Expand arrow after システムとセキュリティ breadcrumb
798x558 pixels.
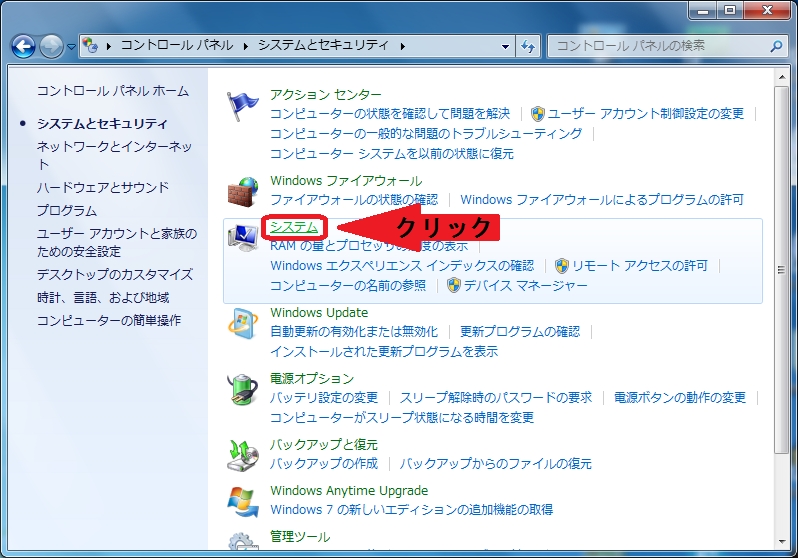[x=402, y=46]
